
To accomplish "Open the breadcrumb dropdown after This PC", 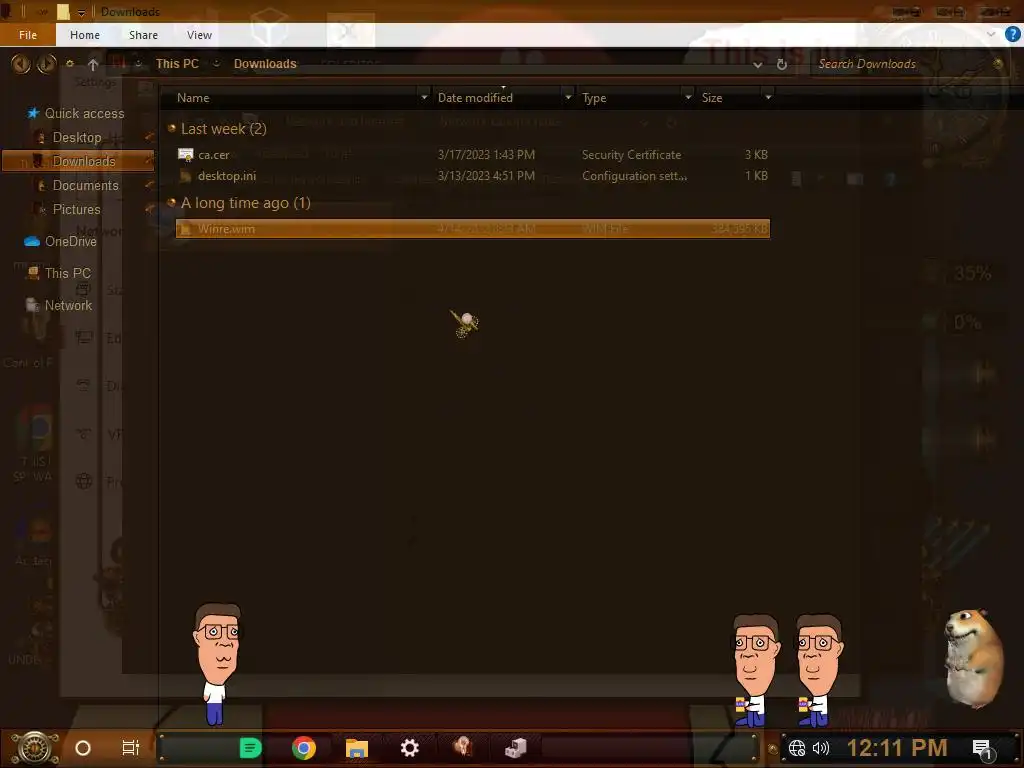I will (x=216, y=63).
